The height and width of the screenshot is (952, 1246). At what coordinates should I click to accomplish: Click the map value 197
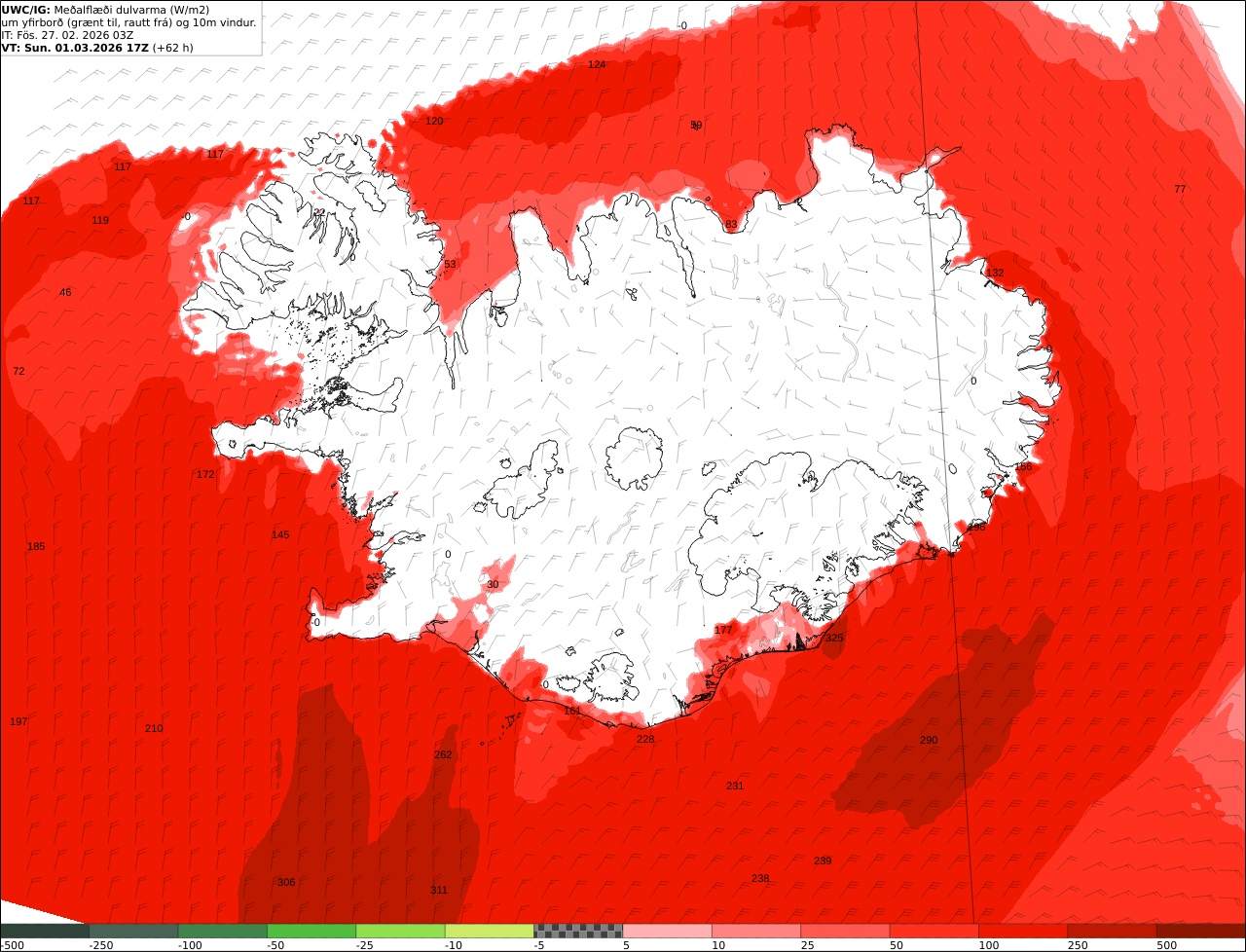coord(18,721)
